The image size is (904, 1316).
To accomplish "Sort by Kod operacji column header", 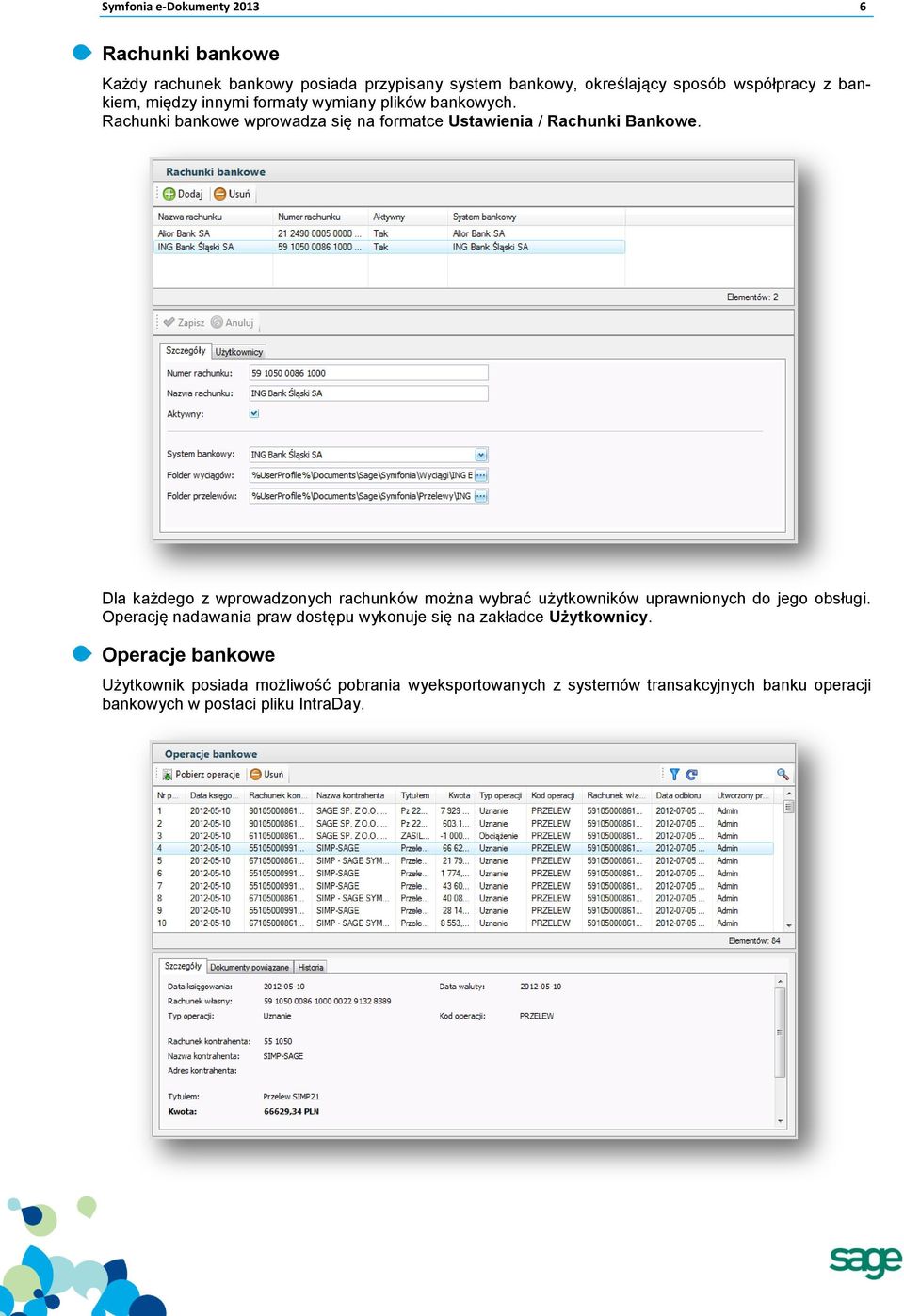I will [555, 795].
